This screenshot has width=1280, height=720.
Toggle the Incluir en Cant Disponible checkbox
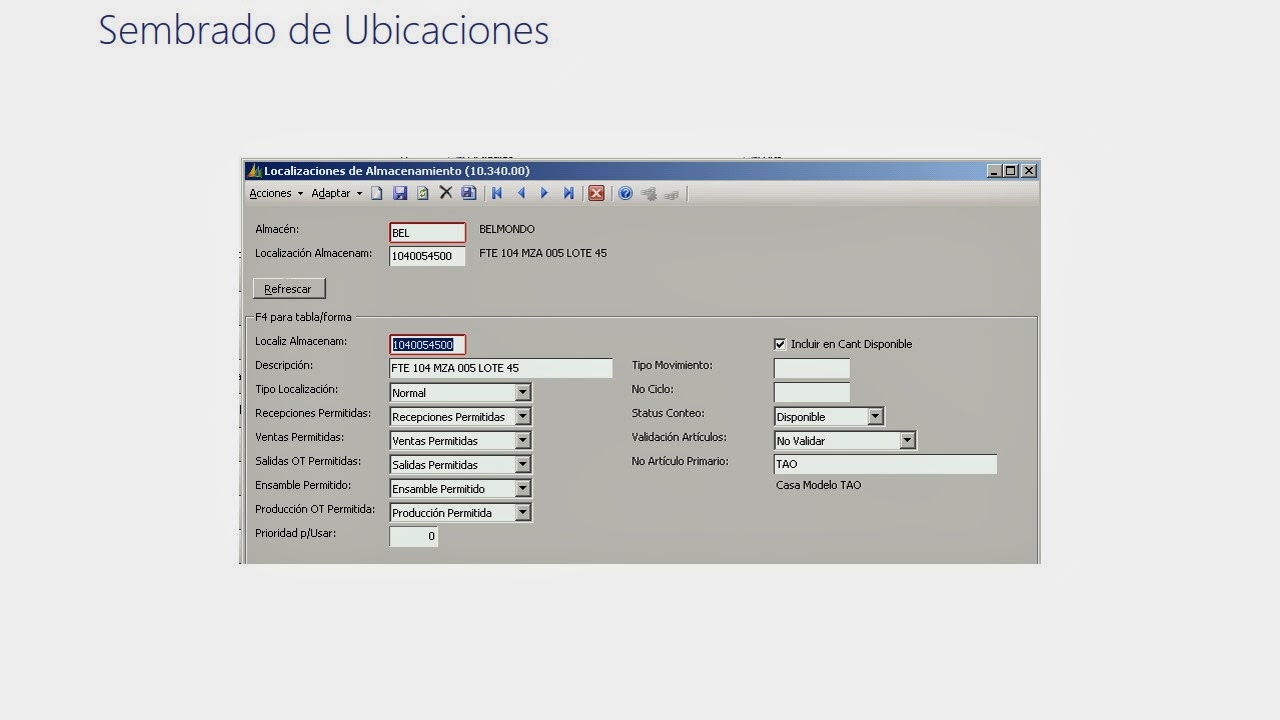779,344
